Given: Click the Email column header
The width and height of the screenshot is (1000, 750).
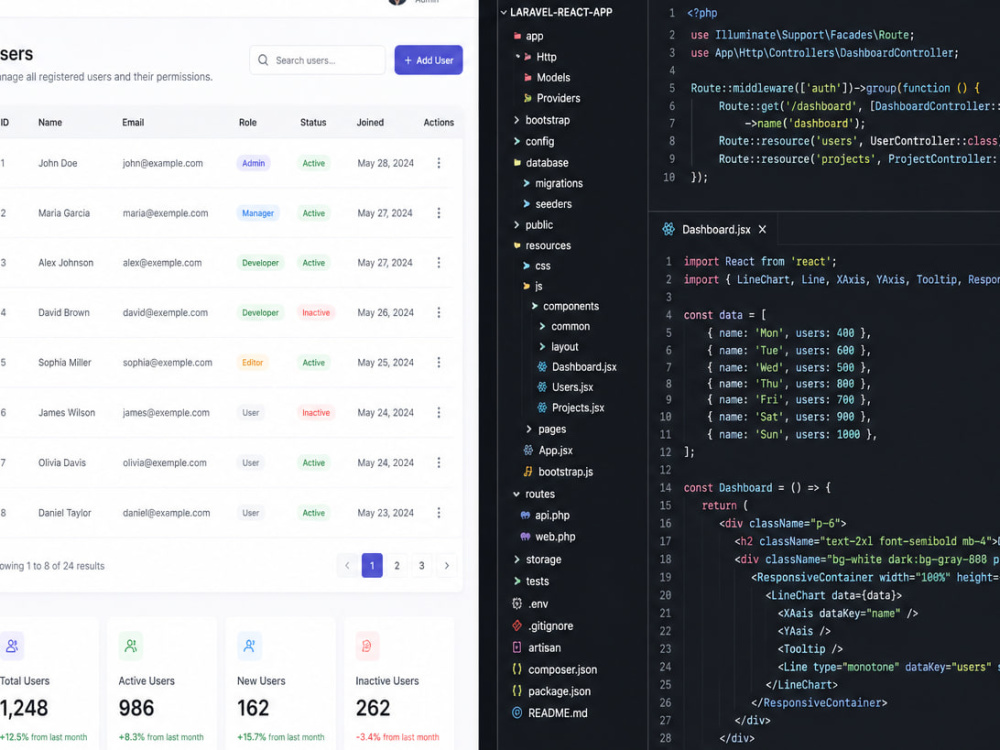Looking at the screenshot, I should pos(133,122).
